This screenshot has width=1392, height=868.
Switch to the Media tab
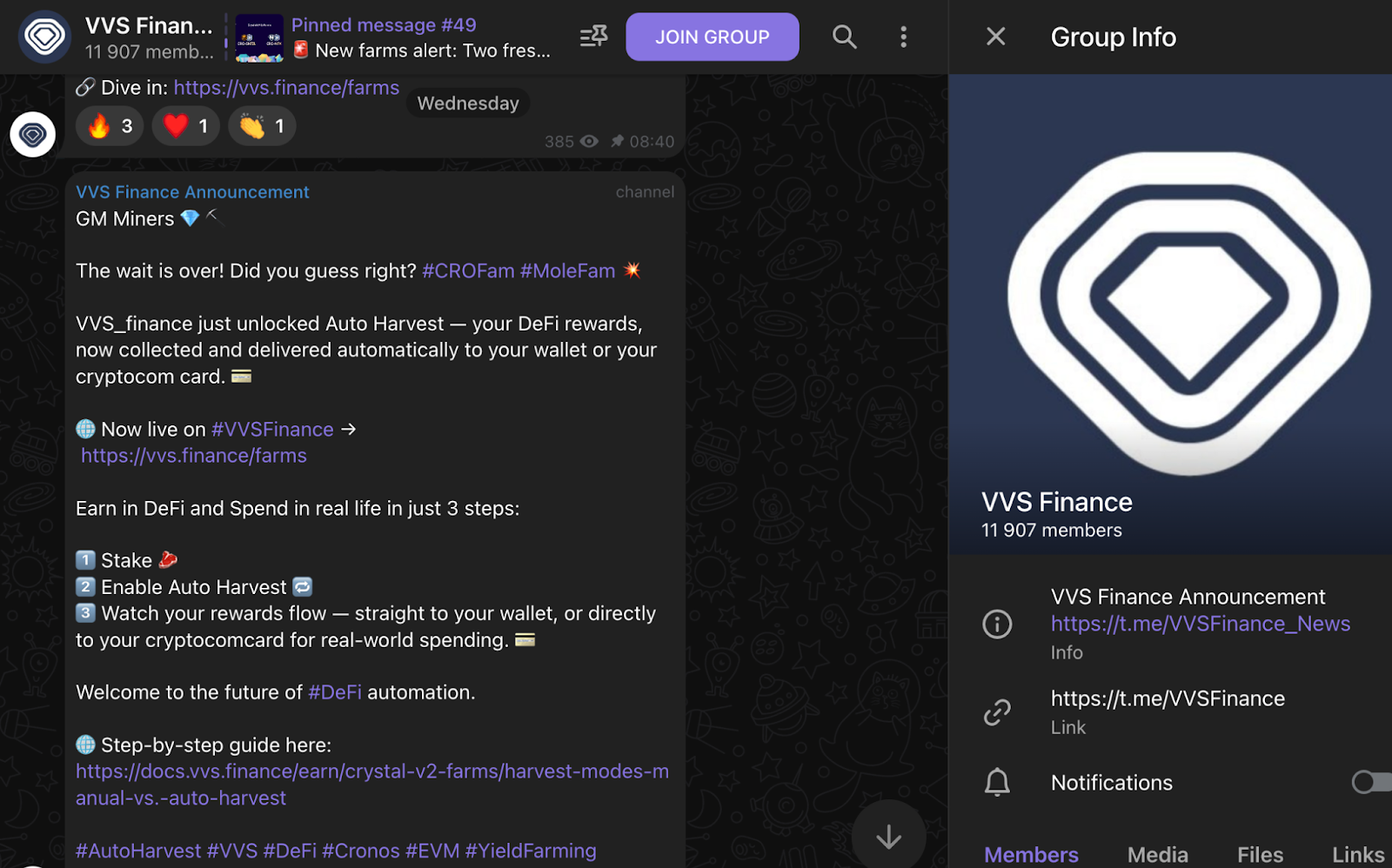pyautogui.click(x=1158, y=855)
